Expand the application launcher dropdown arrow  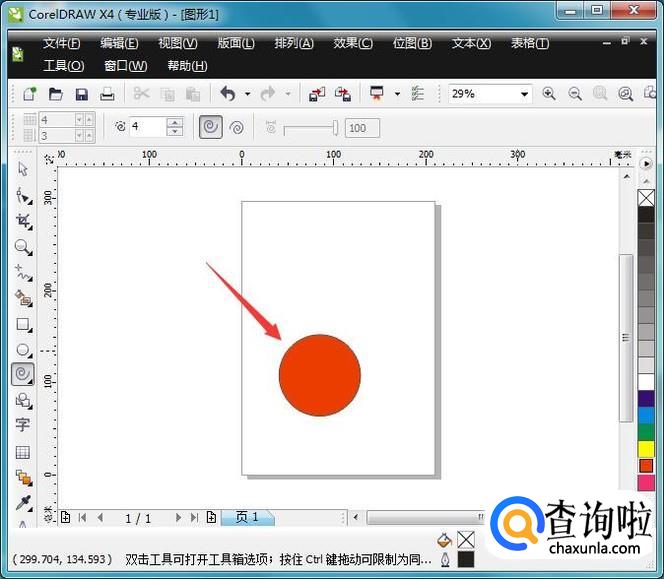click(397, 94)
